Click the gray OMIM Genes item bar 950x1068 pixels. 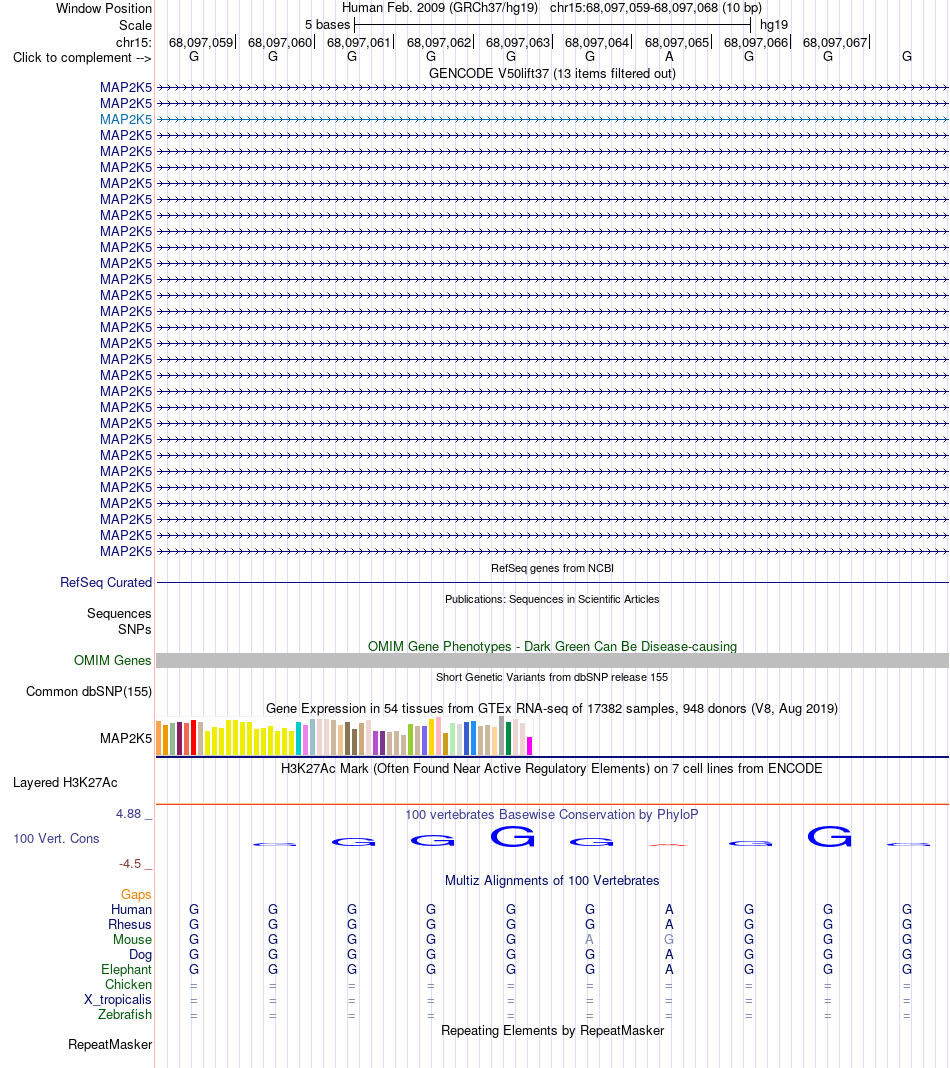tap(552, 660)
